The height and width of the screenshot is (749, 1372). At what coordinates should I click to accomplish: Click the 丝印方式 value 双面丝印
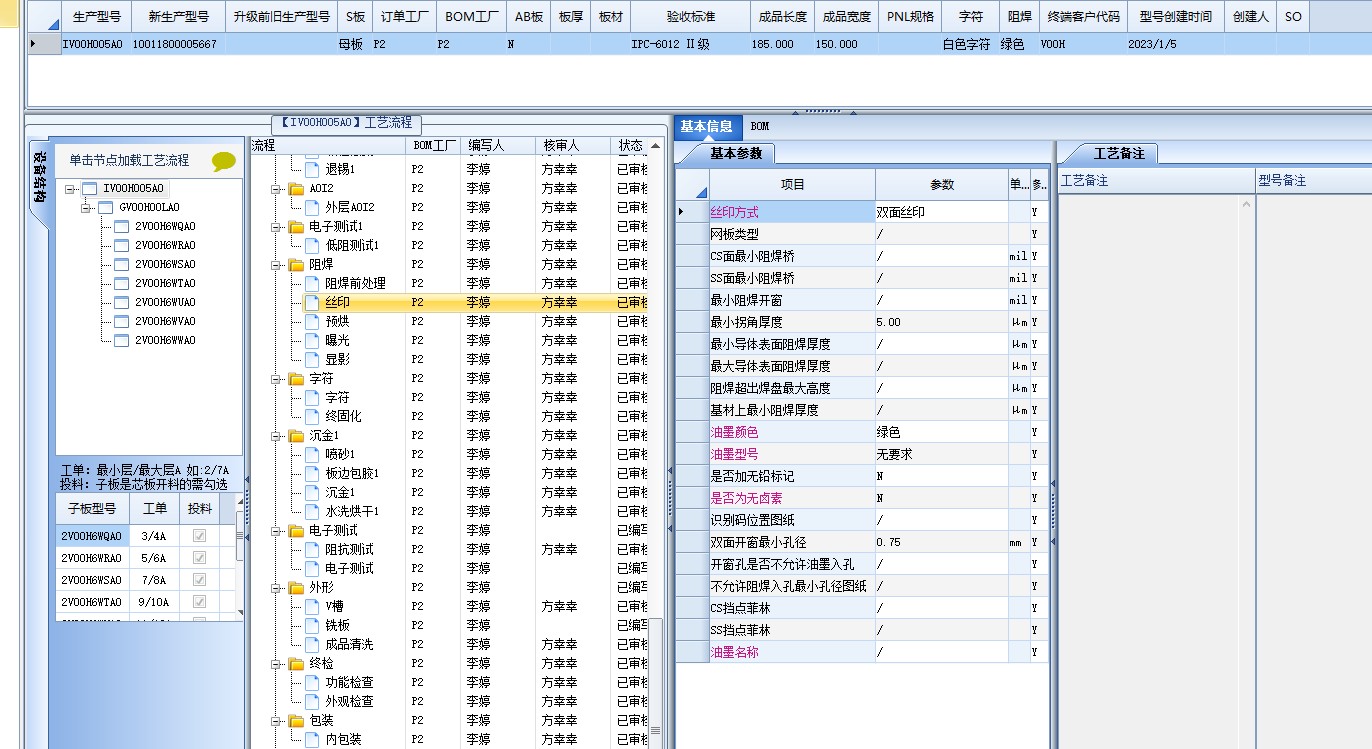[941, 212]
